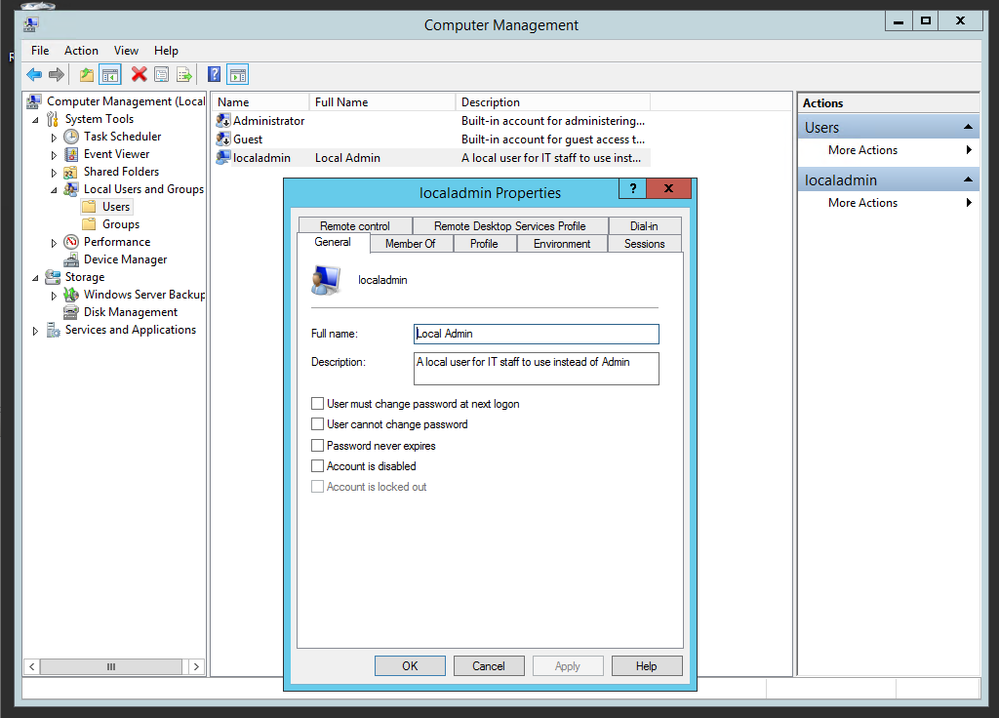
Task: Click the Task Scheduler clock icon
Action: (71, 136)
